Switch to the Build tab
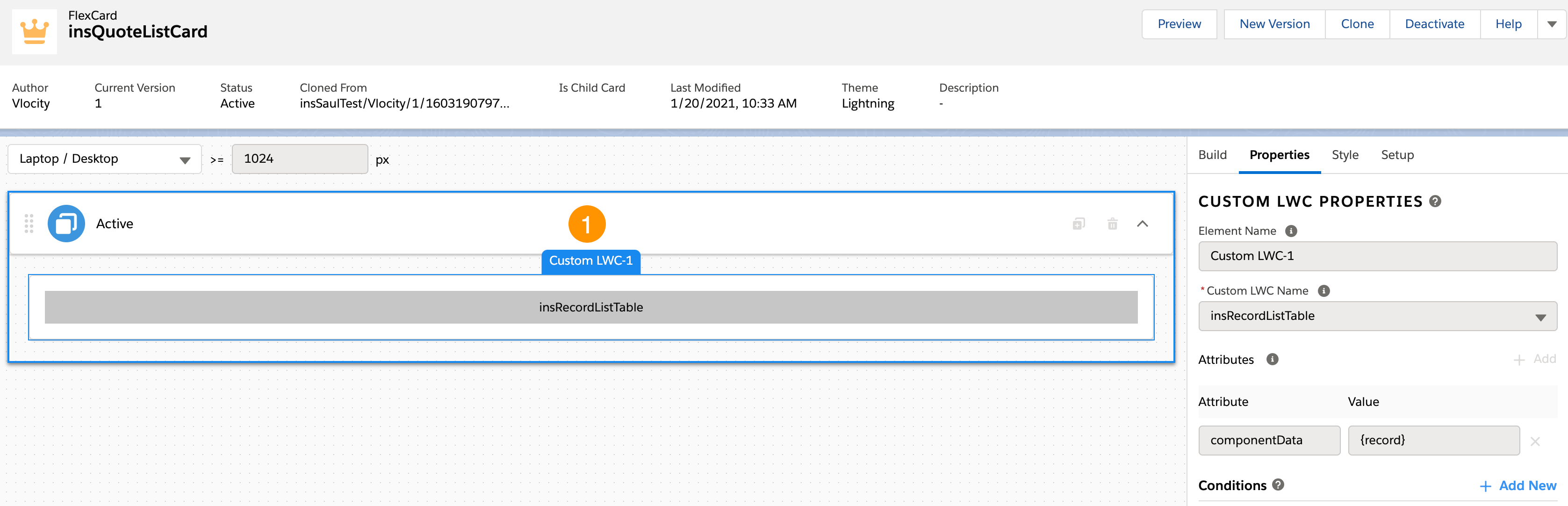 (1212, 155)
